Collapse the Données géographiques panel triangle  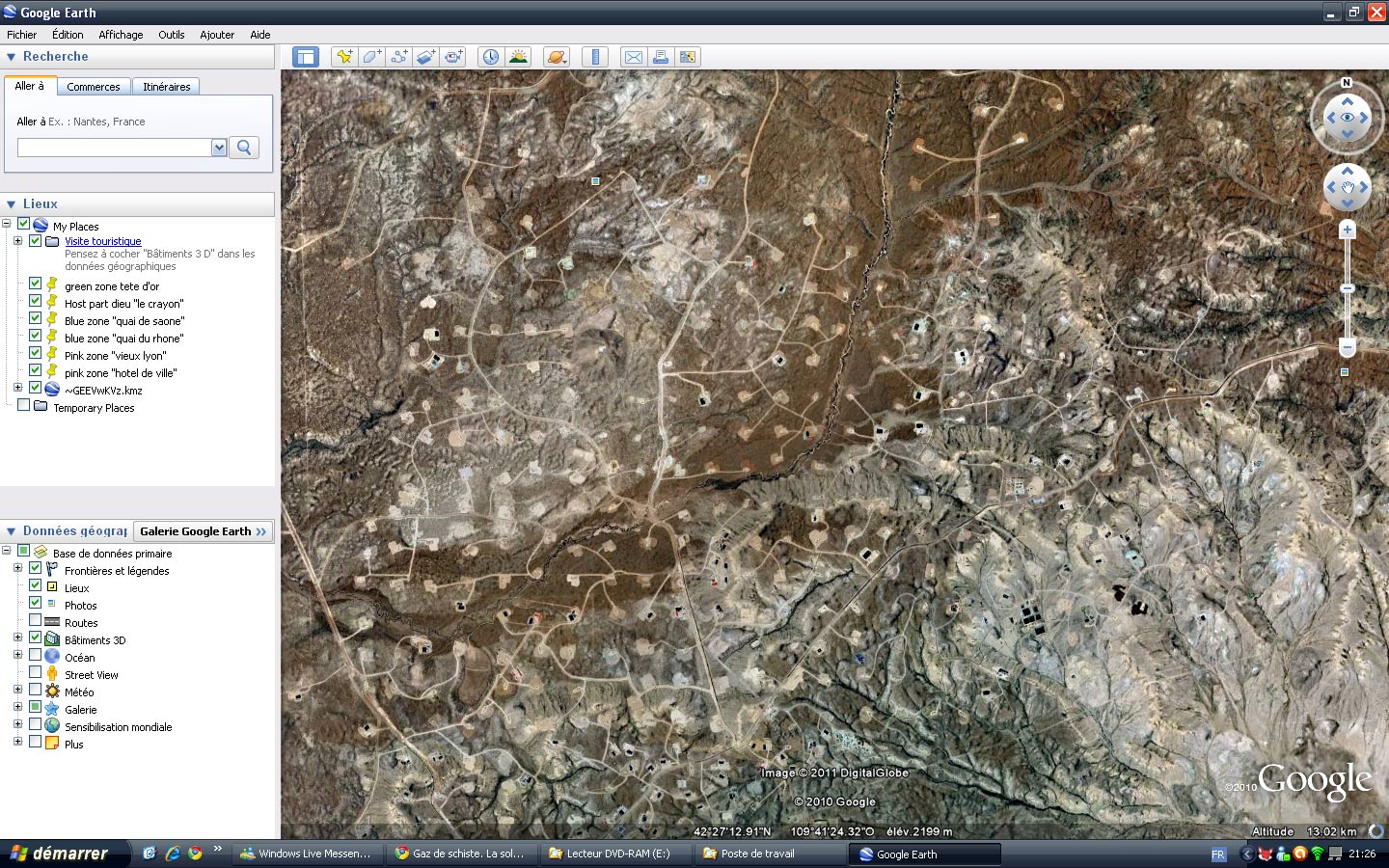point(12,531)
